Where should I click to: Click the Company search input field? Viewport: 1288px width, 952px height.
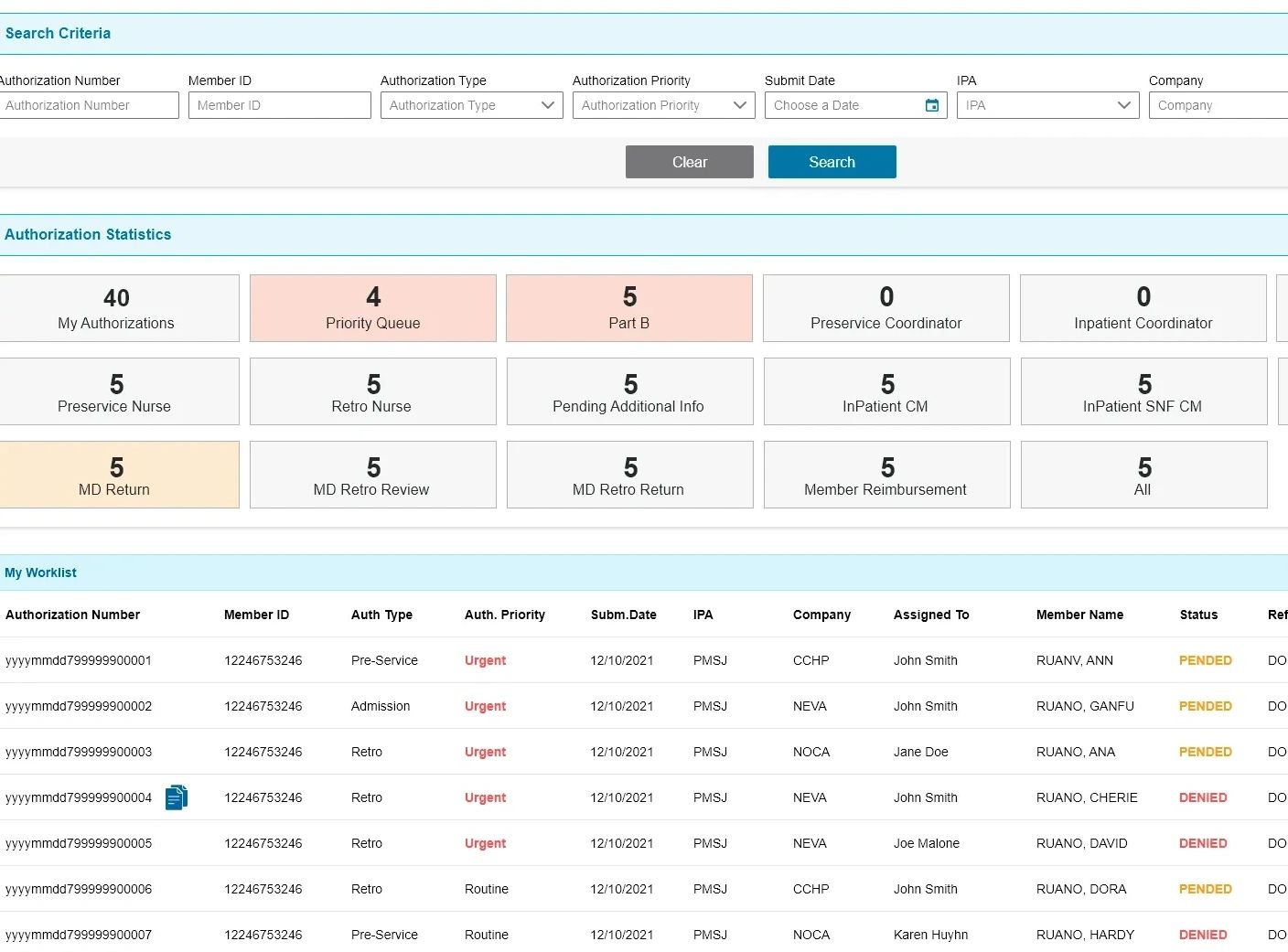[x=1218, y=105]
